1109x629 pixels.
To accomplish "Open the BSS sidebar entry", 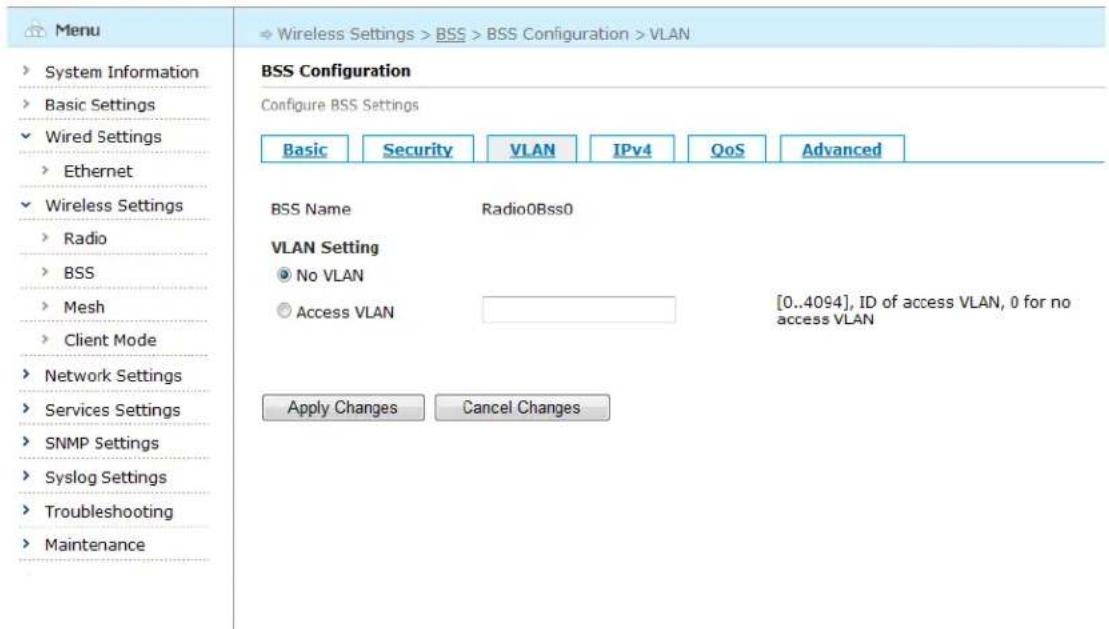I will click(x=79, y=272).
